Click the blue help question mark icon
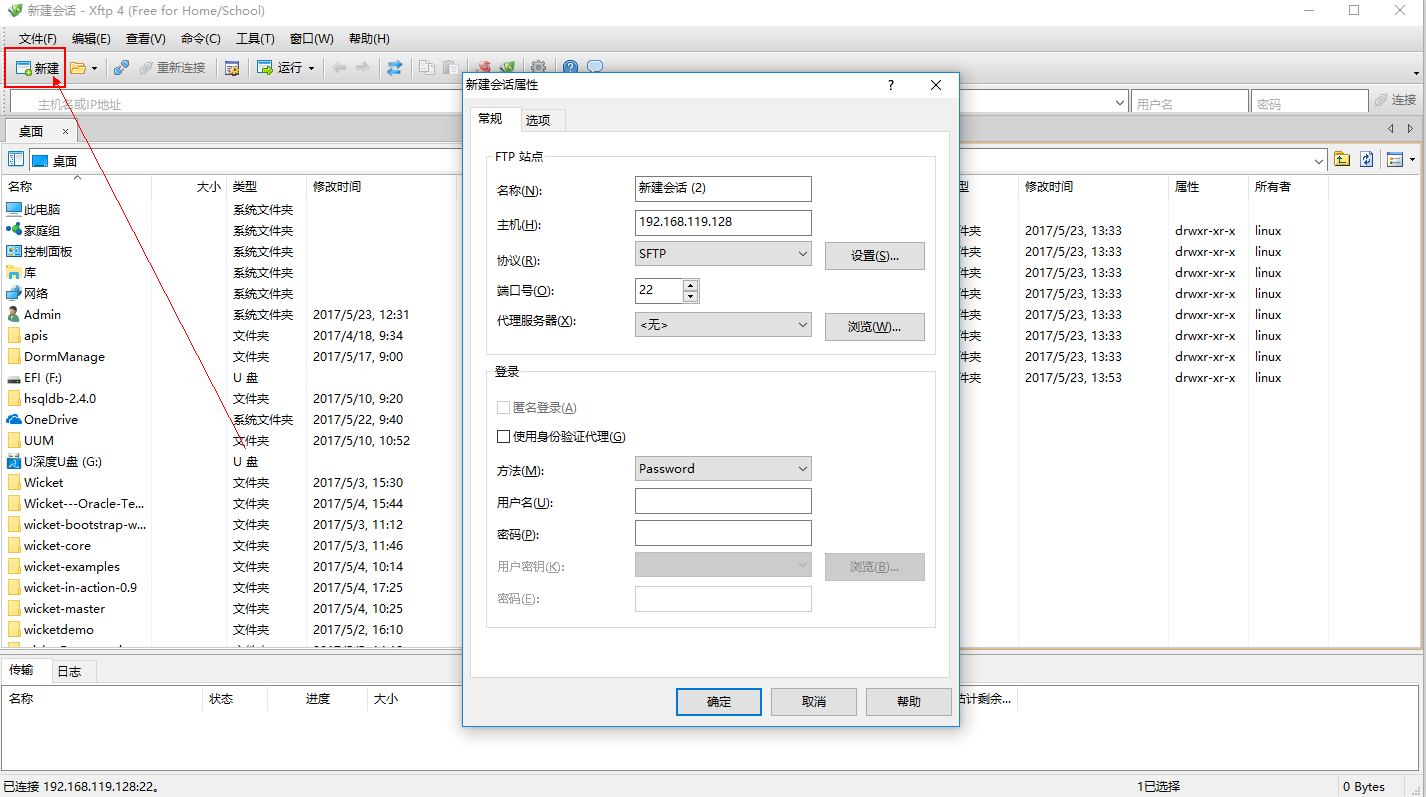The image size is (1426, 797). [x=570, y=68]
